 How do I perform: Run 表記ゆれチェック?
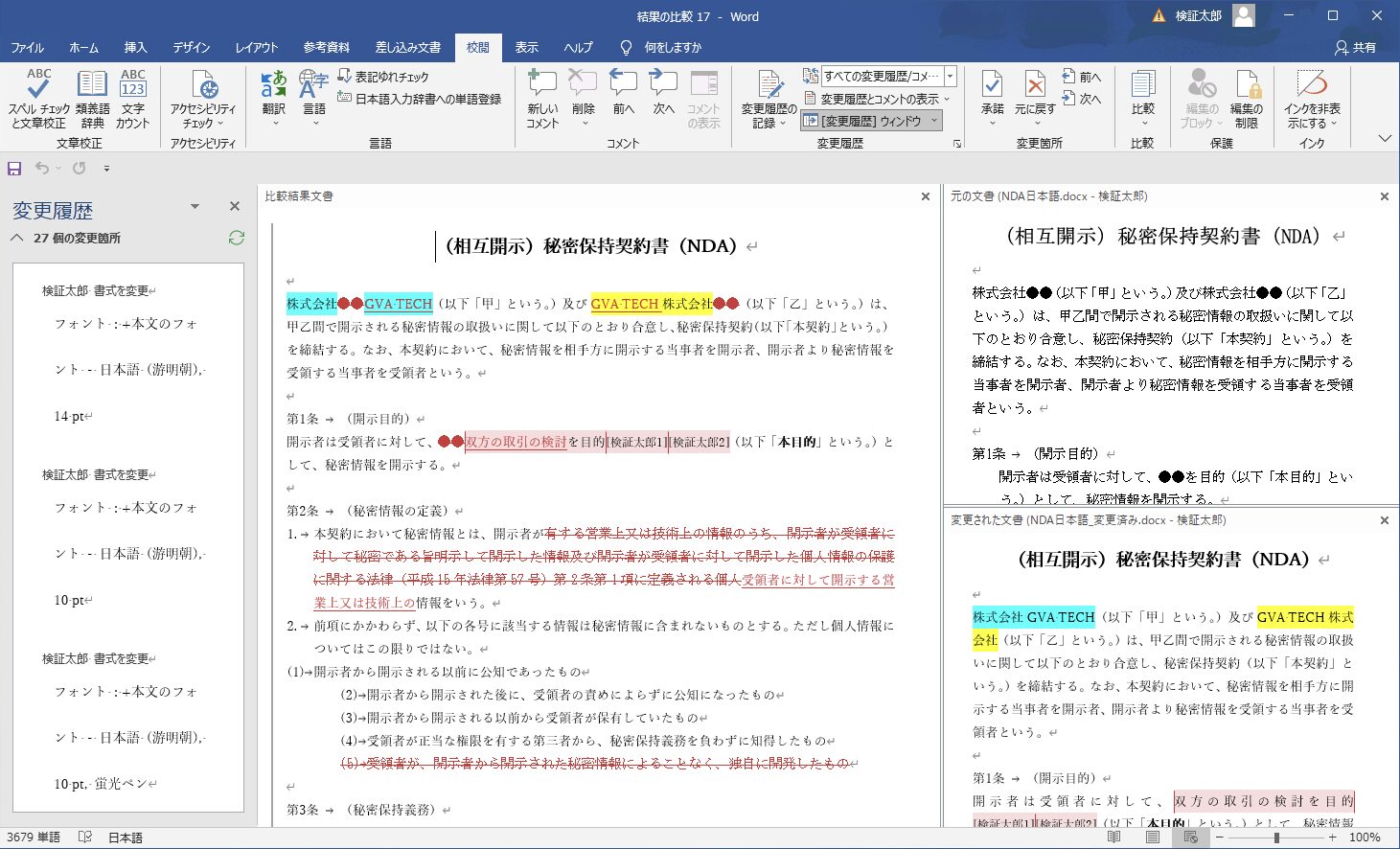point(383,77)
